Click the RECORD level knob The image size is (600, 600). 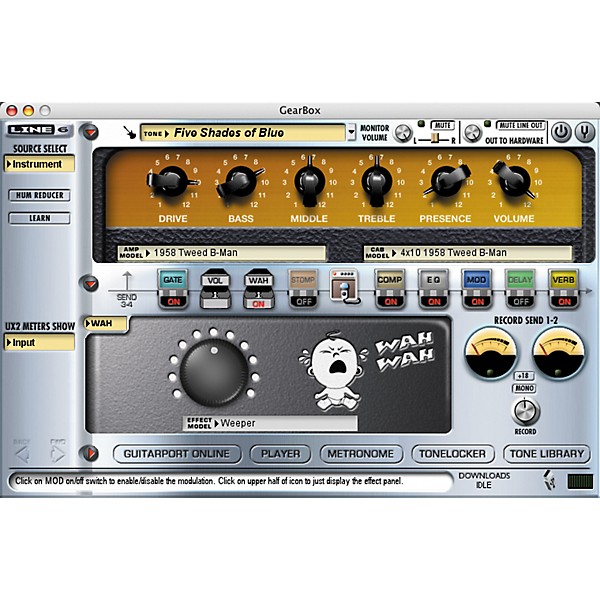click(x=526, y=411)
